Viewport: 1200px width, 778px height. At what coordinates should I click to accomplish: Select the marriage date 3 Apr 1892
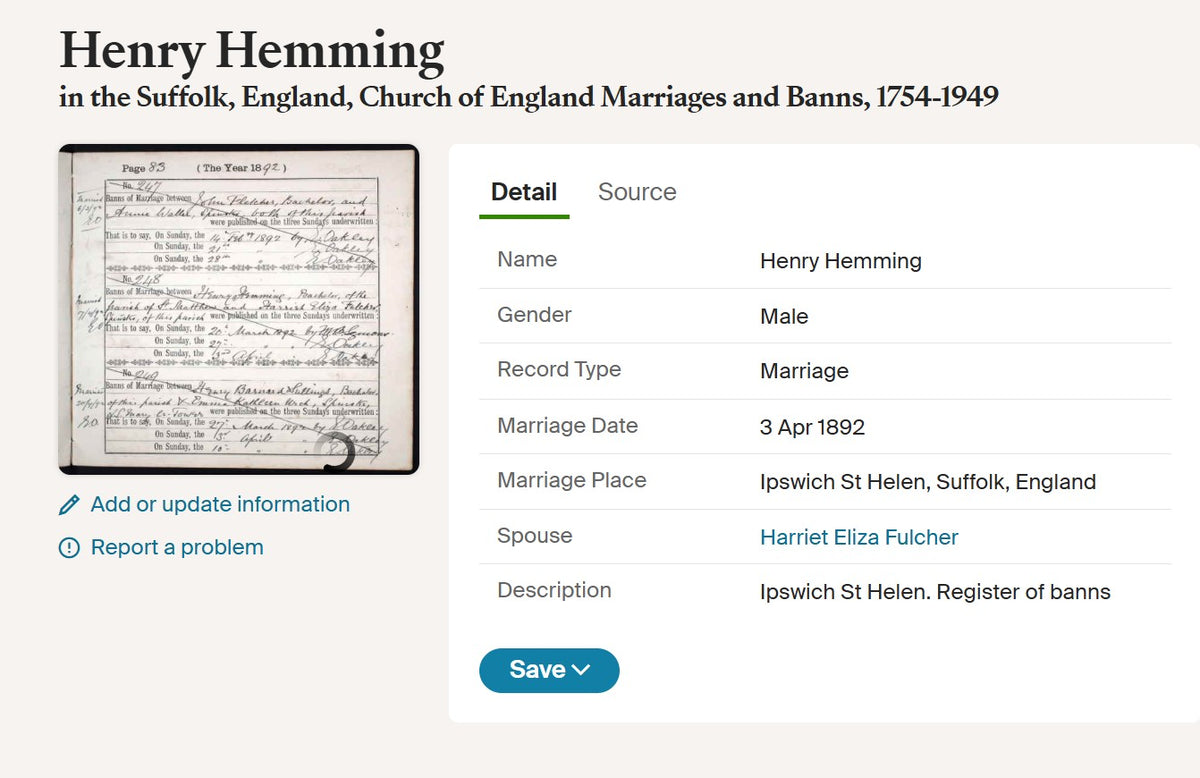(812, 427)
